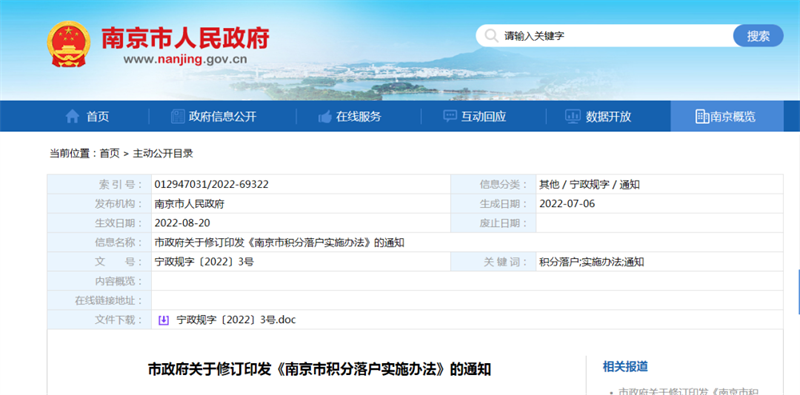Screen dimensions: 800x395
Task: Click the index number 012947031/2022-69322
Action: (211, 185)
